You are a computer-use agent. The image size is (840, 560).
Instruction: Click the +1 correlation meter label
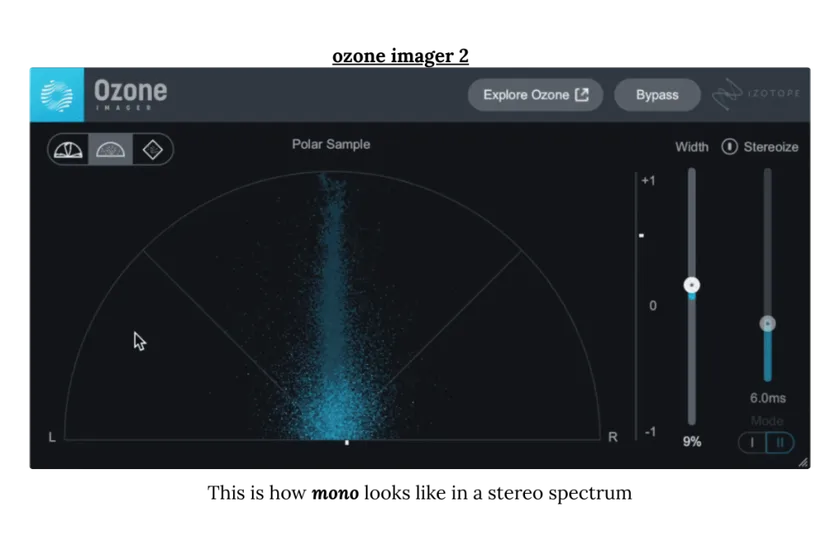tap(648, 181)
